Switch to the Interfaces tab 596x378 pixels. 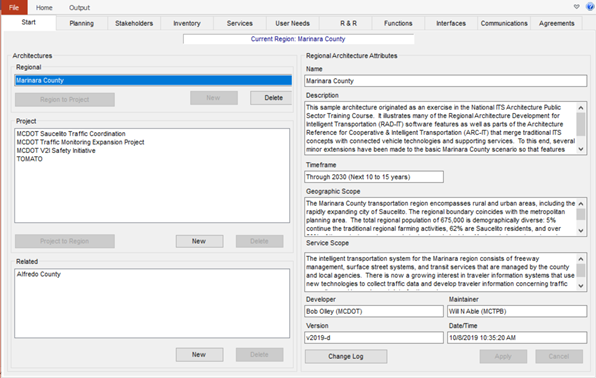coord(451,23)
